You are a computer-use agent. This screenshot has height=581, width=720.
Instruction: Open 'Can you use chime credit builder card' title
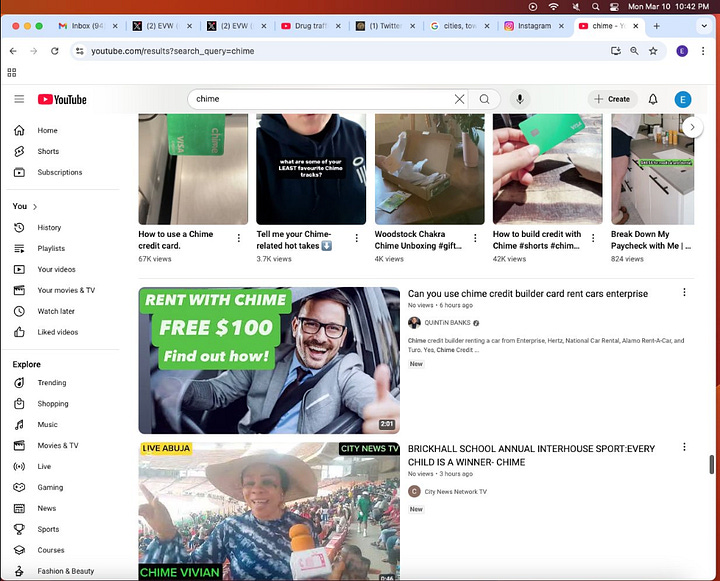click(528, 293)
